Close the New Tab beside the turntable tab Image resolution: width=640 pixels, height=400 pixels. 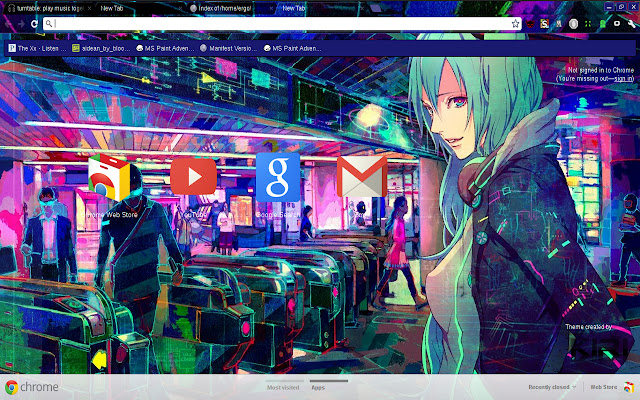tap(180, 8)
